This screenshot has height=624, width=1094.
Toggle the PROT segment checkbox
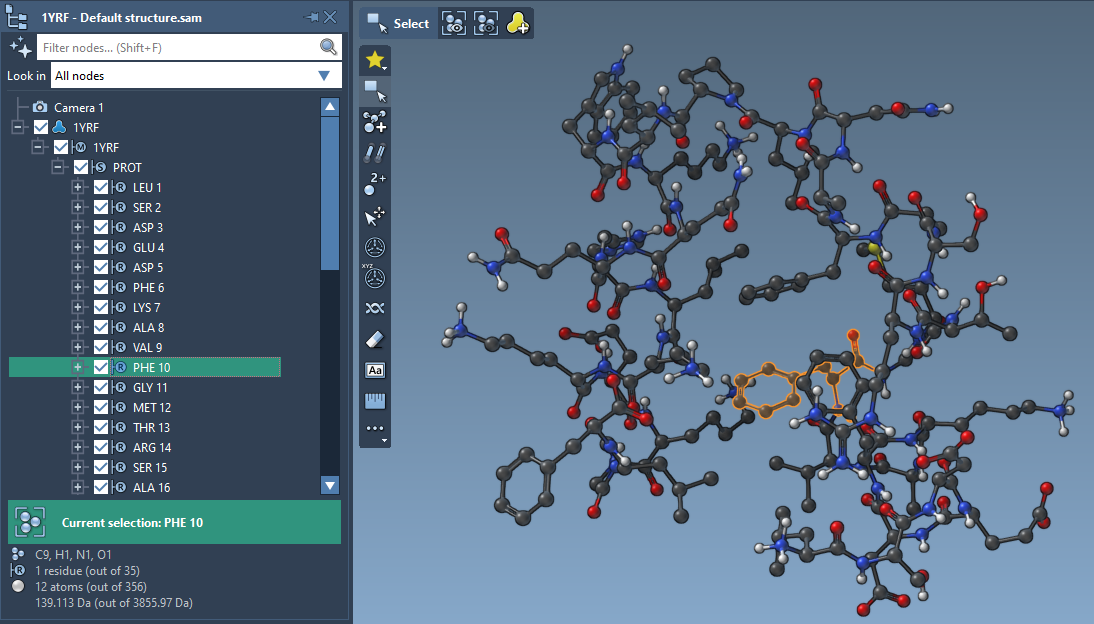[81, 168]
